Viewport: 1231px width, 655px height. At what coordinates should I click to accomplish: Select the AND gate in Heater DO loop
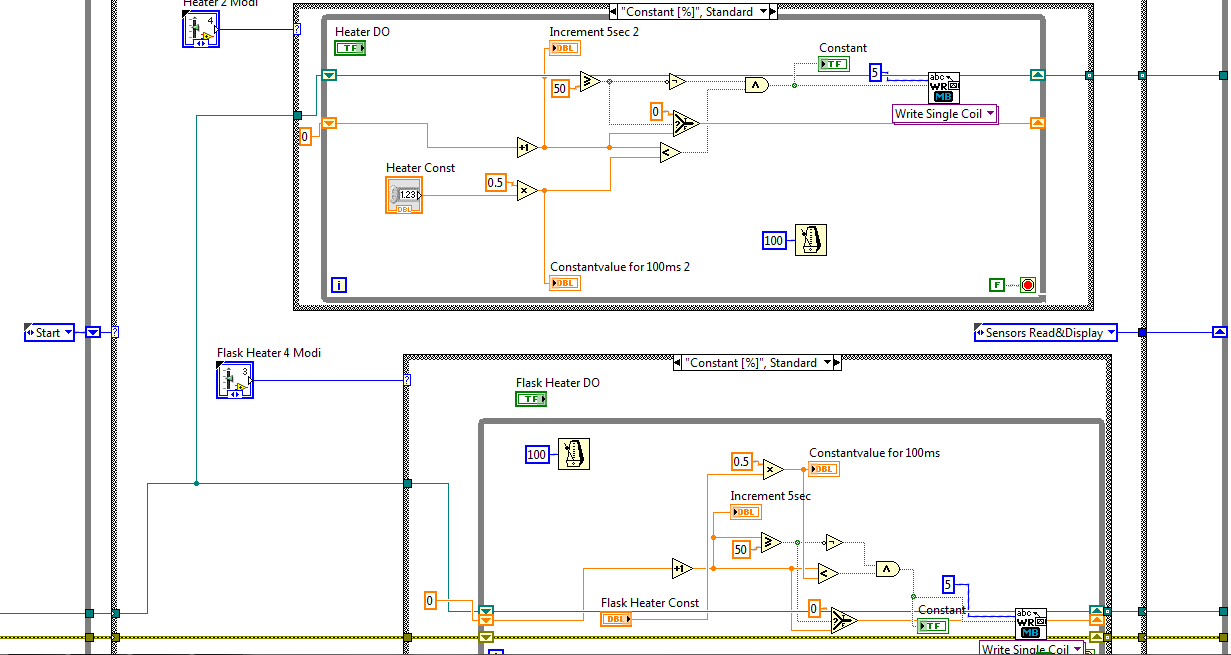756,85
